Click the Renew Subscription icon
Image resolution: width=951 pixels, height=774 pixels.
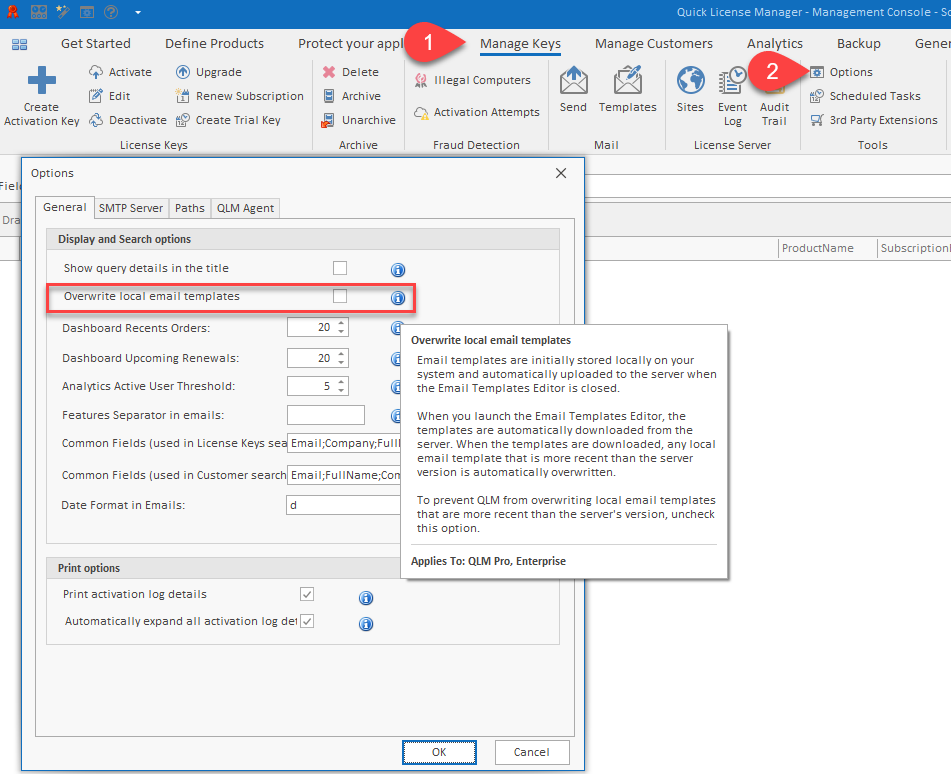[x=183, y=96]
